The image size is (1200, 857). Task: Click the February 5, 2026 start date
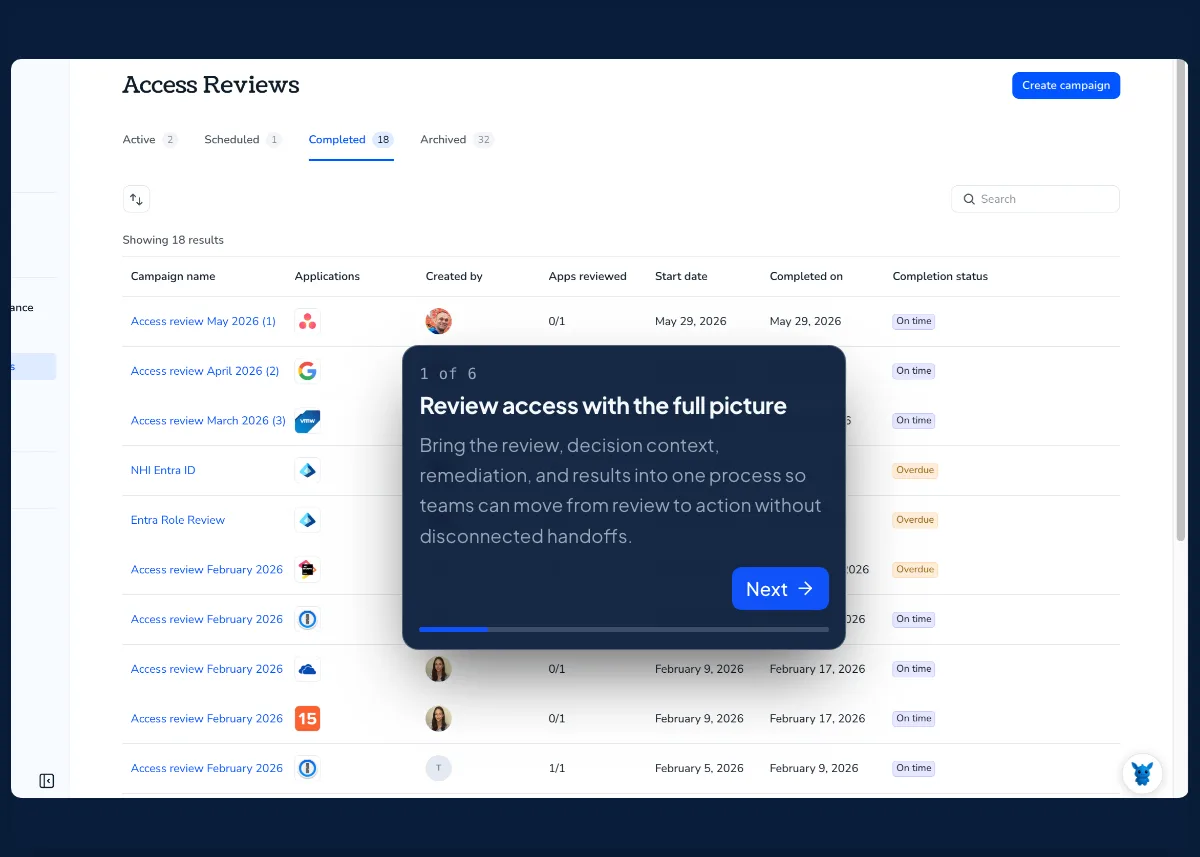(x=699, y=768)
